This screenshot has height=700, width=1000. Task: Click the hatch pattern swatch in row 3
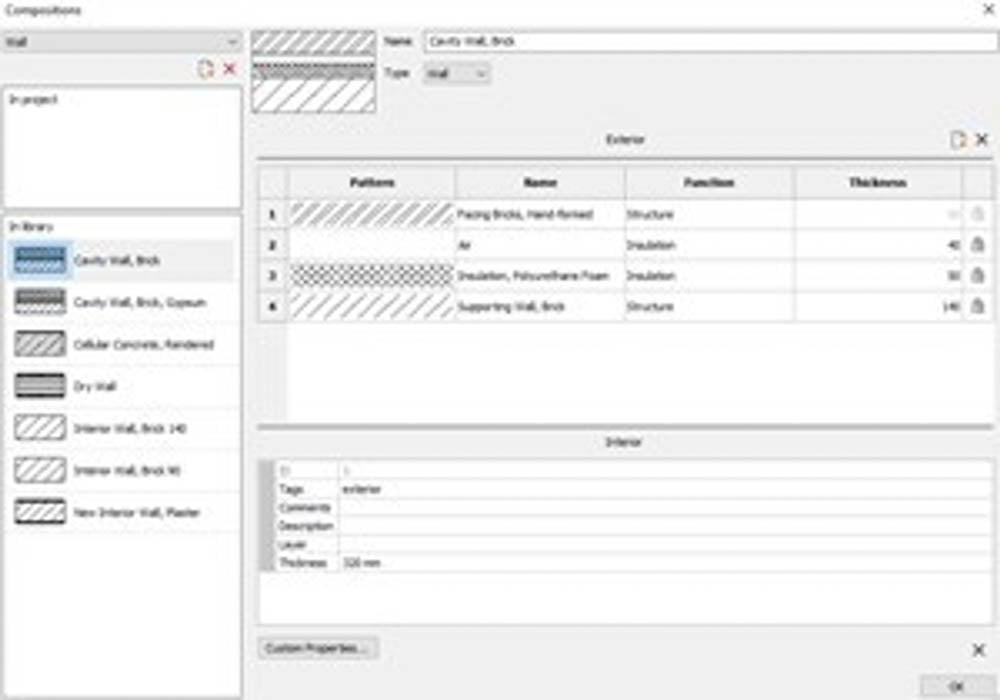coord(372,276)
